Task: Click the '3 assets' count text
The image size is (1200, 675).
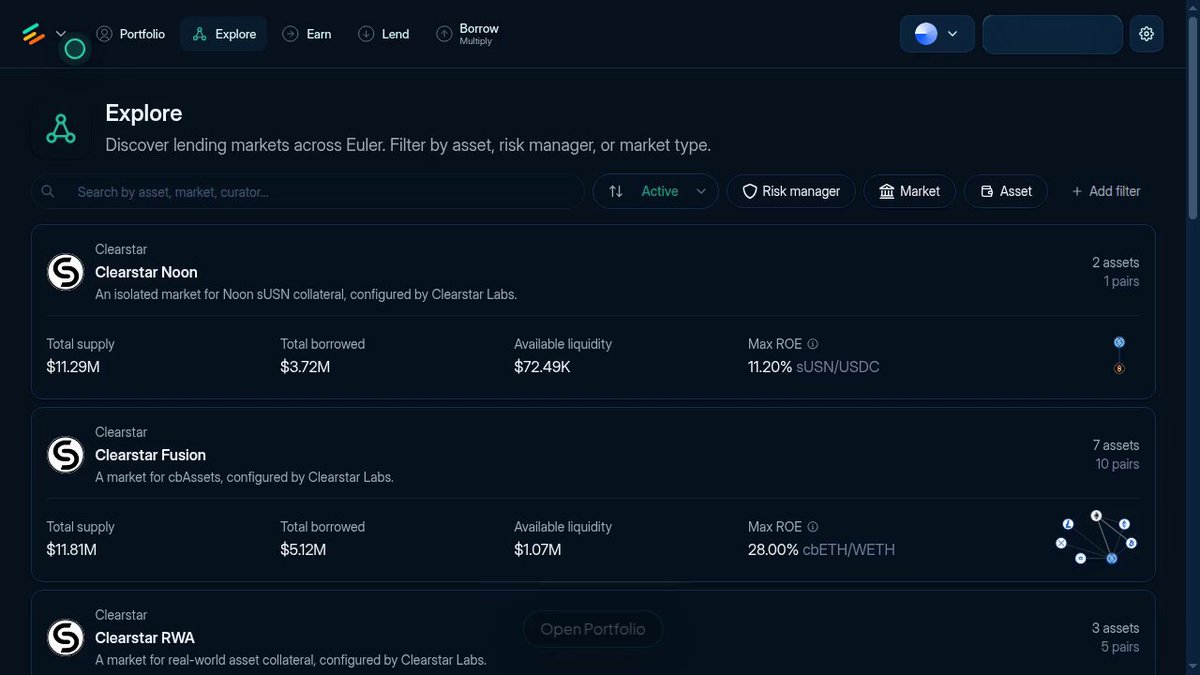Action: (1115, 629)
